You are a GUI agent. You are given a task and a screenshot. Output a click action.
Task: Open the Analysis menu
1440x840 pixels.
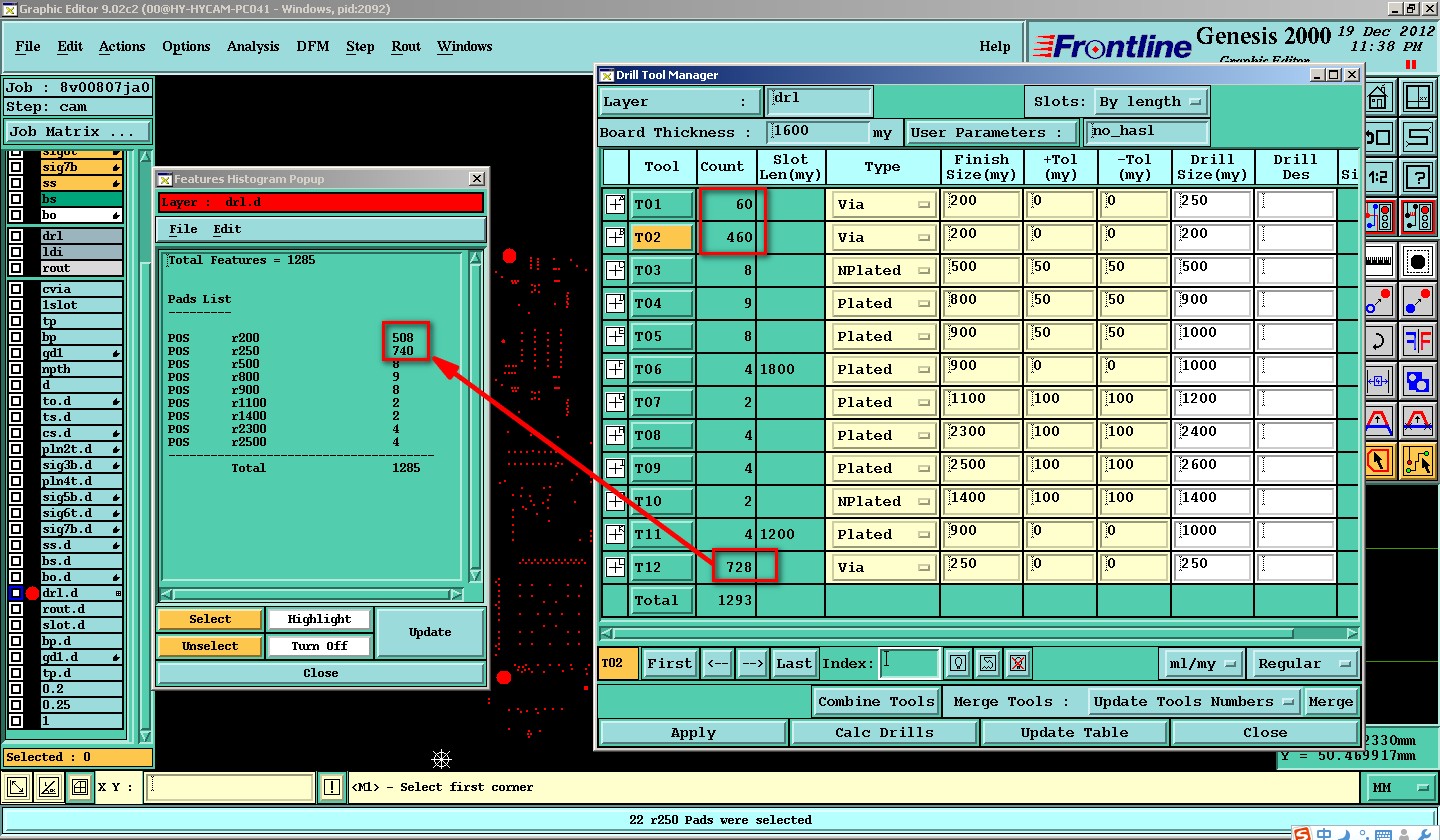coord(253,46)
